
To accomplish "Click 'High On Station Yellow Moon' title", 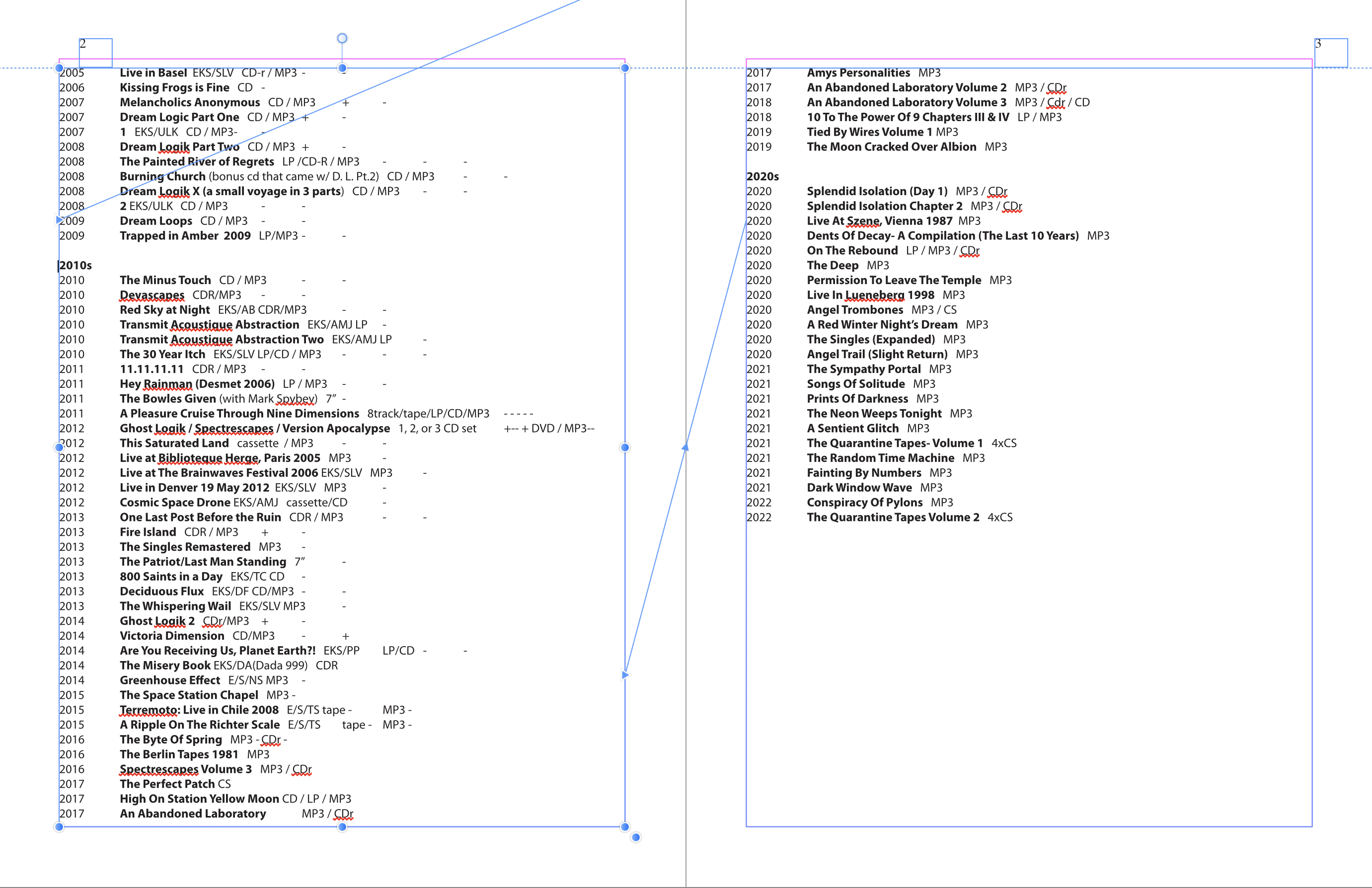I will pyautogui.click(x=200, y=799).
